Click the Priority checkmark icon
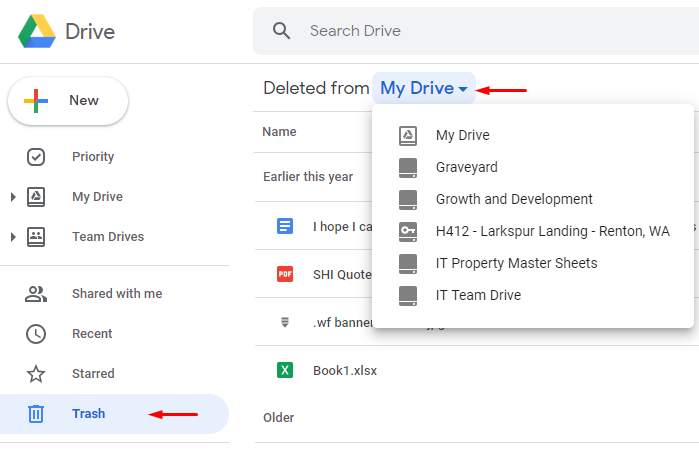Screen dimensions: 699x450 (36, 157)
